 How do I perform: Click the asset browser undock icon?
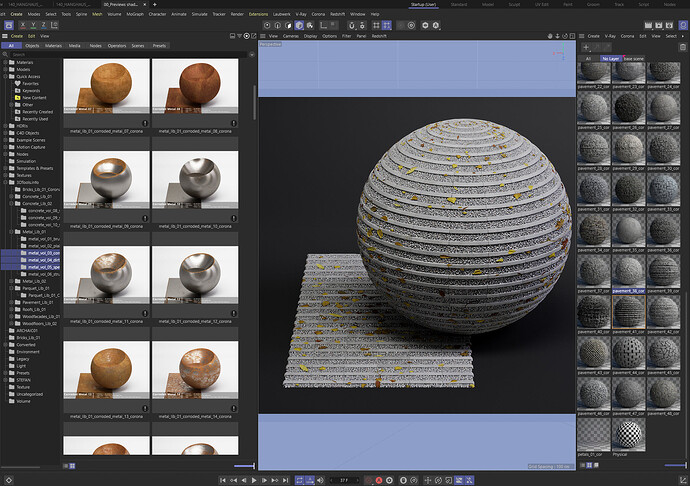tap(253, 36)
